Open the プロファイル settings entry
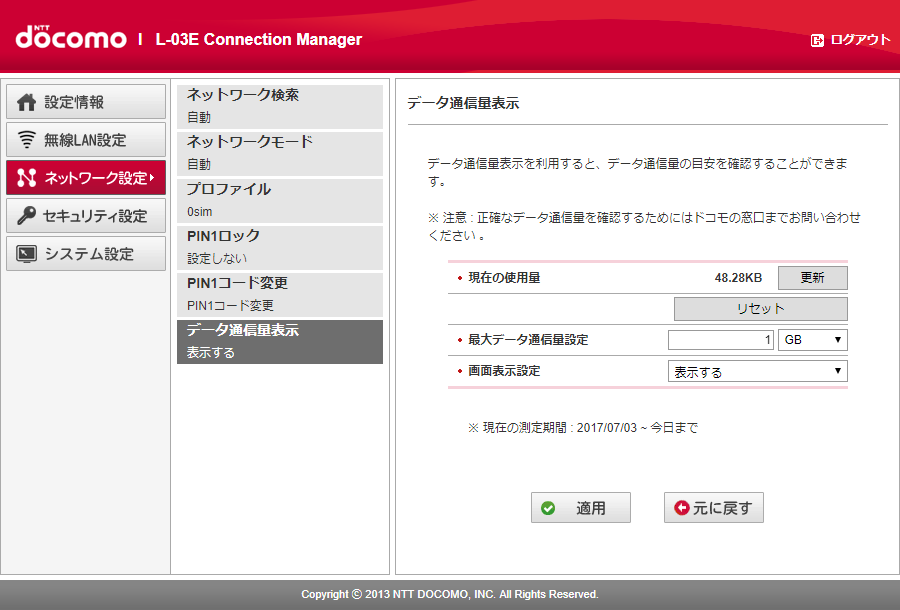This screenshot has width=900, height=610. (x=280, y=200)
